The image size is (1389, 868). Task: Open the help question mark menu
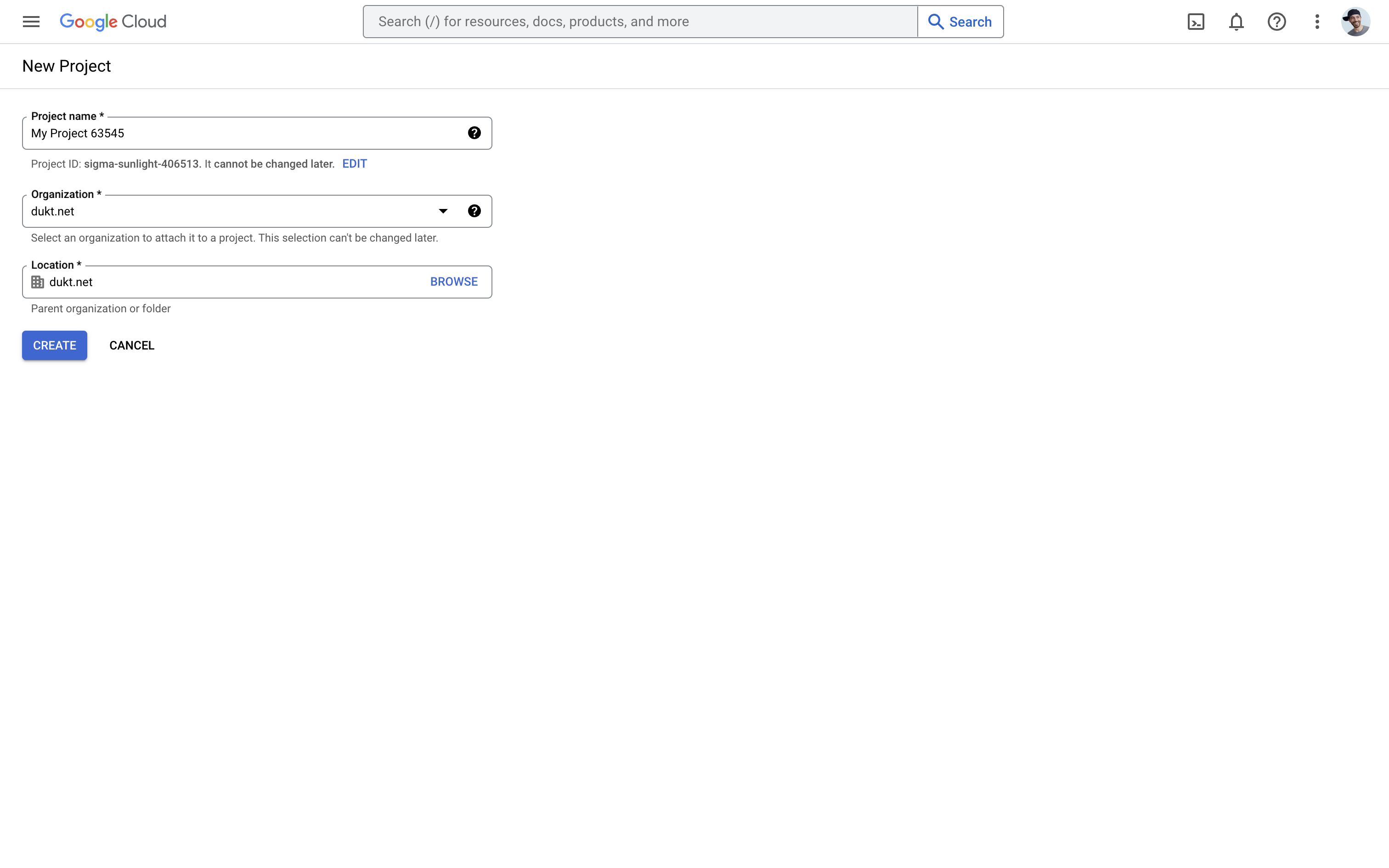click(x=1276, y=22)
